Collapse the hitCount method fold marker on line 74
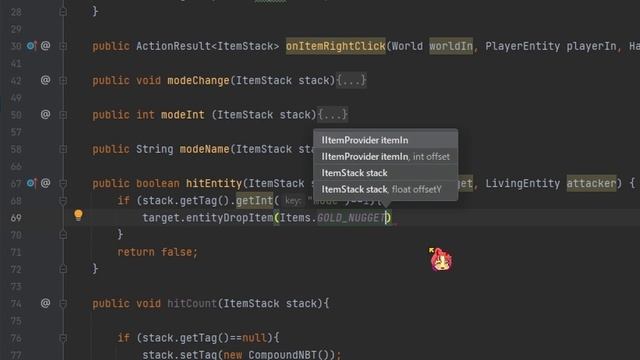 (x=63, y=303)
